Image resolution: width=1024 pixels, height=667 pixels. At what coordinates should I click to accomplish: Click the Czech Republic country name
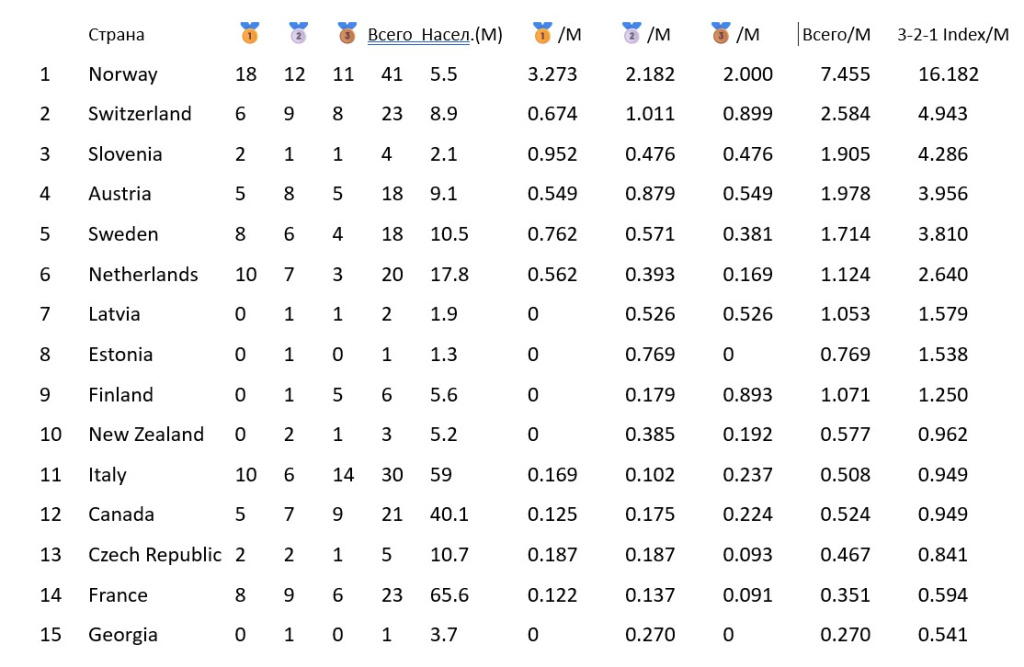pos(154,555)
